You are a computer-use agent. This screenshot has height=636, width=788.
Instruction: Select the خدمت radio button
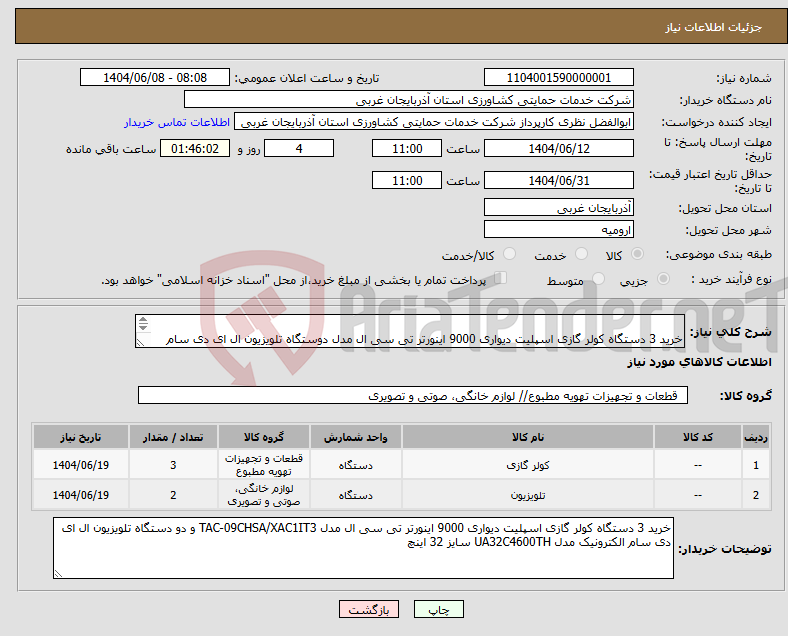pyautogui.click(x=581, y=254)
